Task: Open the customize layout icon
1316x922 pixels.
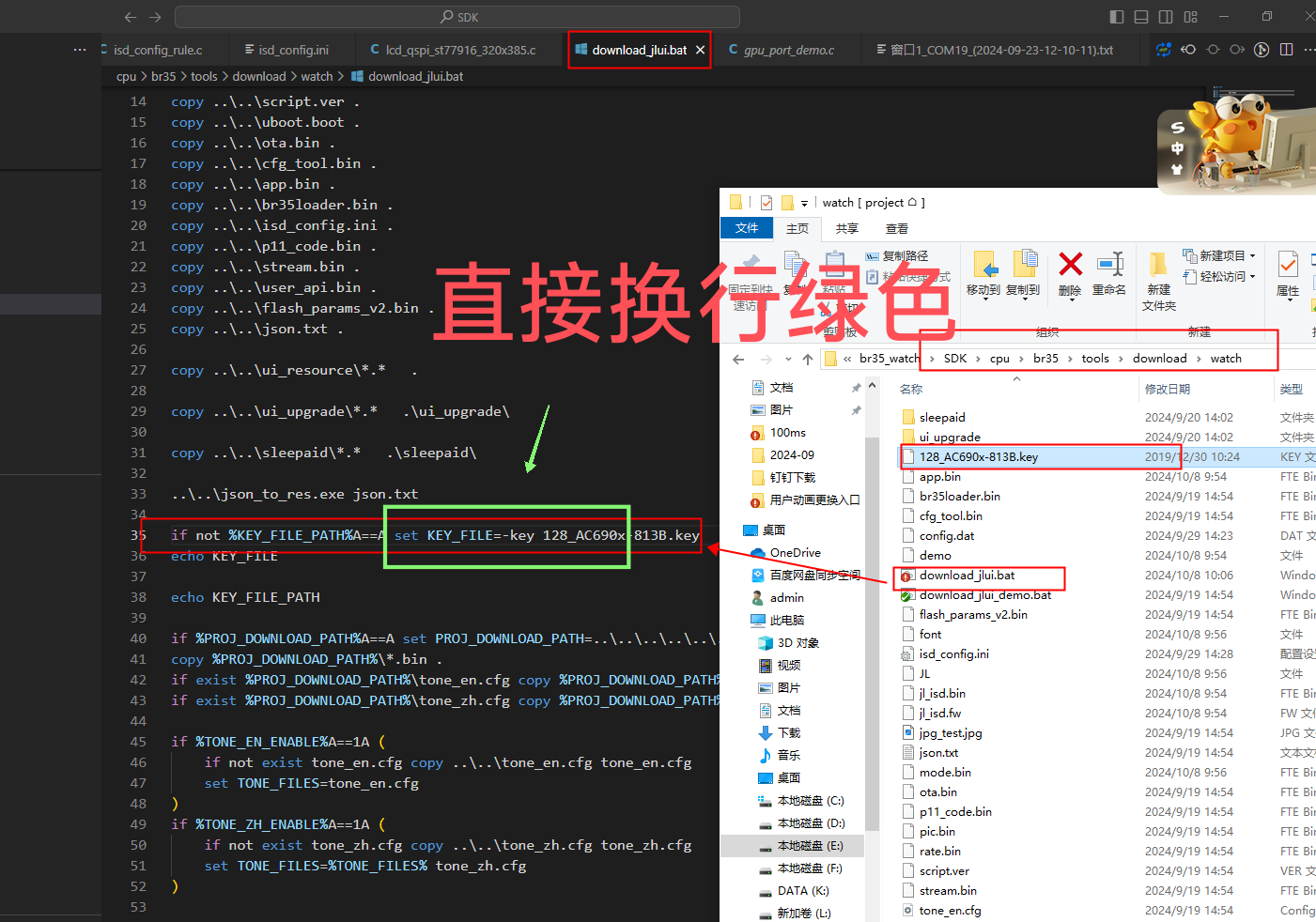Action: pos(1191,17)
